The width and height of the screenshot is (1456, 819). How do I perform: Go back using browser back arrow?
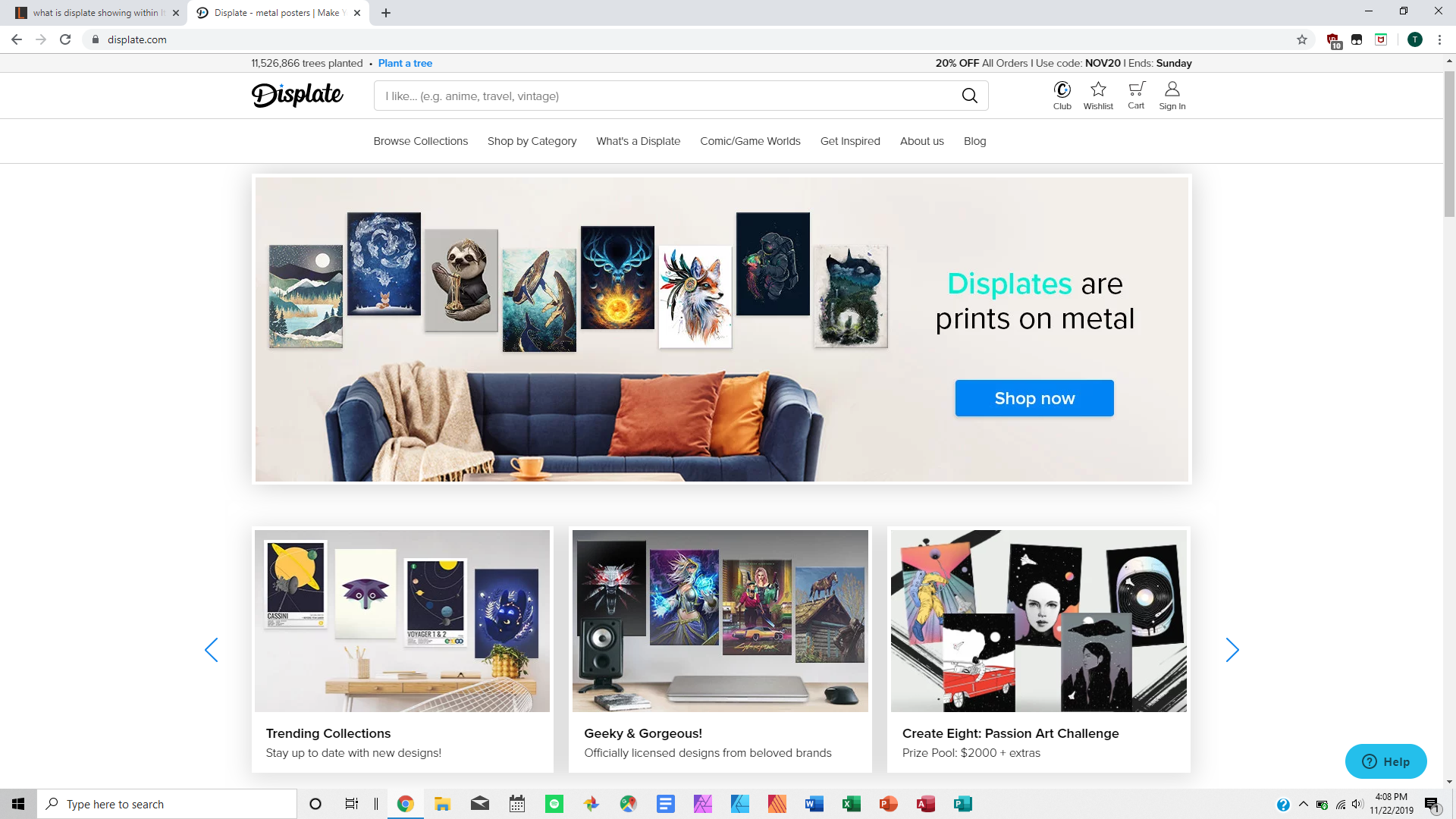[17, 39]
